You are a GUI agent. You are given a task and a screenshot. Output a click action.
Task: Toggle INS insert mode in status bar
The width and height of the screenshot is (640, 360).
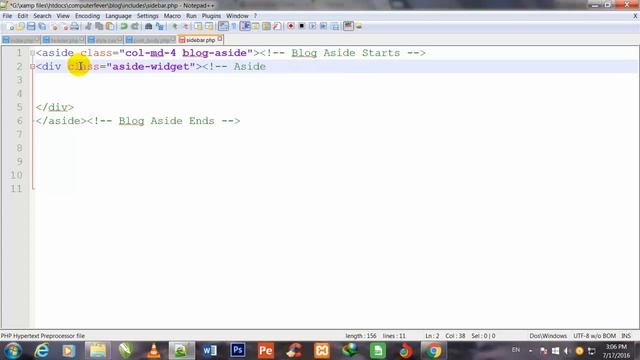pos(626,336)
